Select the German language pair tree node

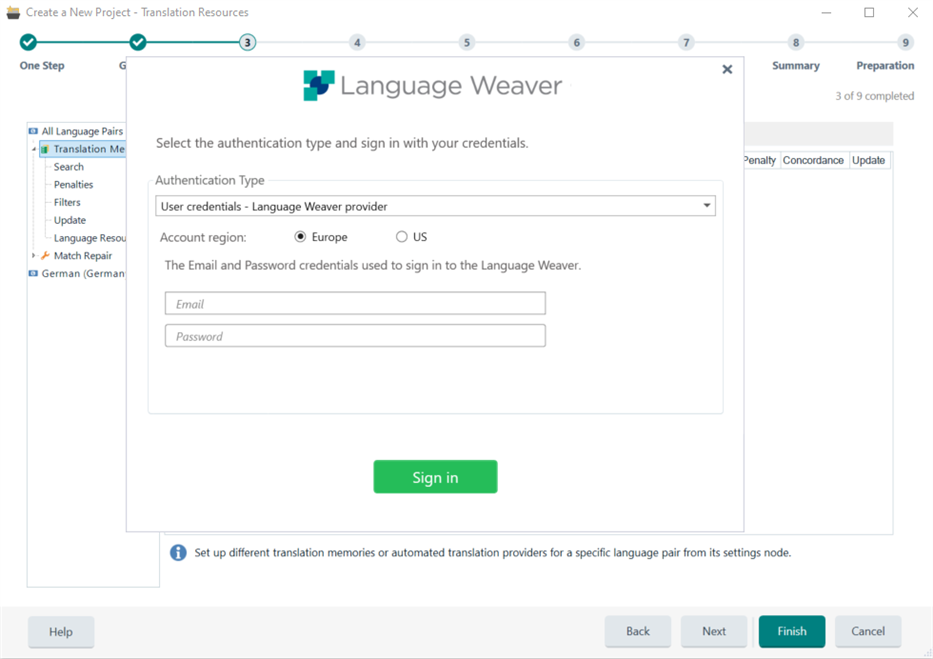(x=83, y=274)
